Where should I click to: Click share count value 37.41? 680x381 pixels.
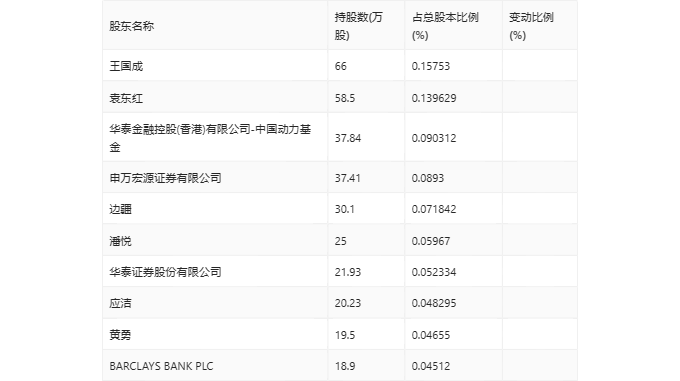coord(347,178)
